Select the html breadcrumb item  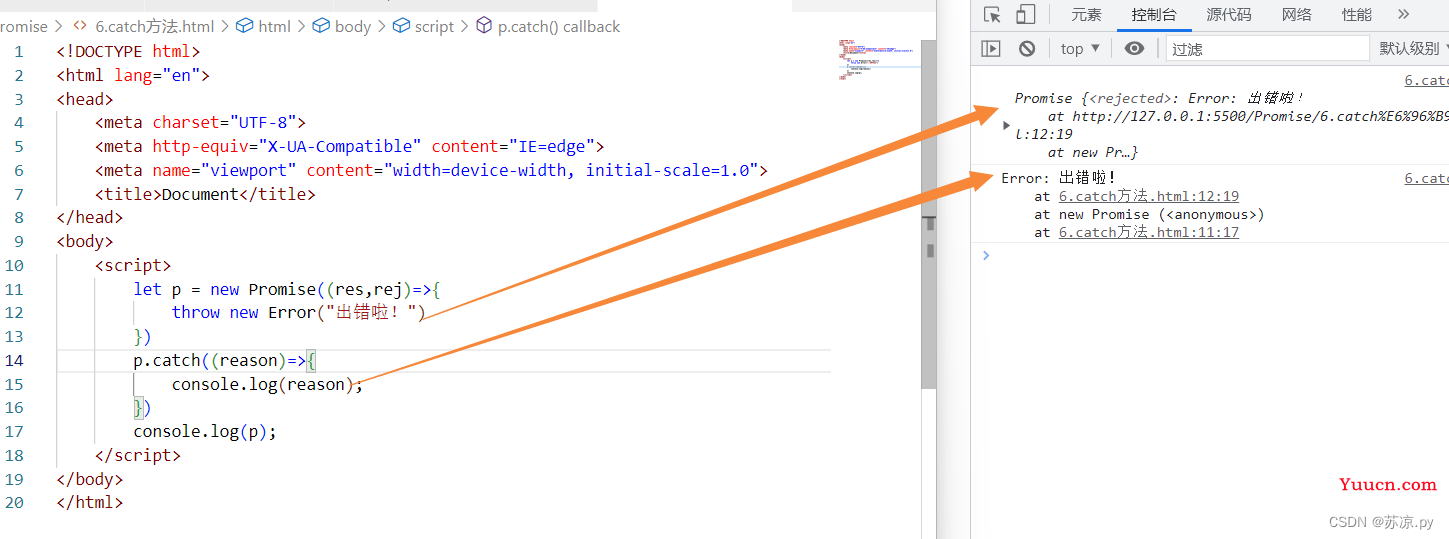coord(263,26)
